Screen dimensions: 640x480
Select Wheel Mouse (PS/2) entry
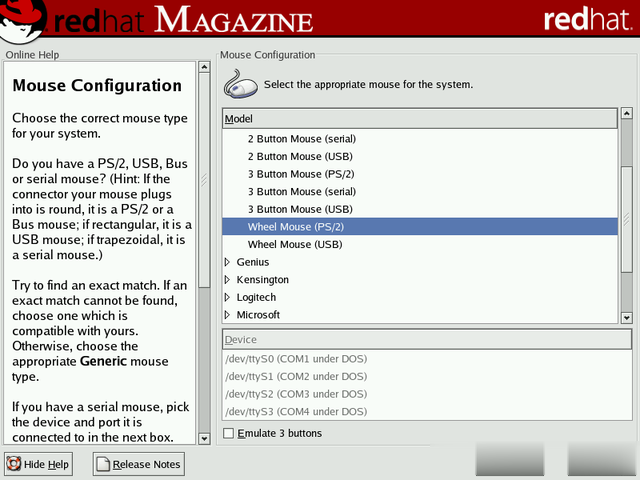[420, 227]
